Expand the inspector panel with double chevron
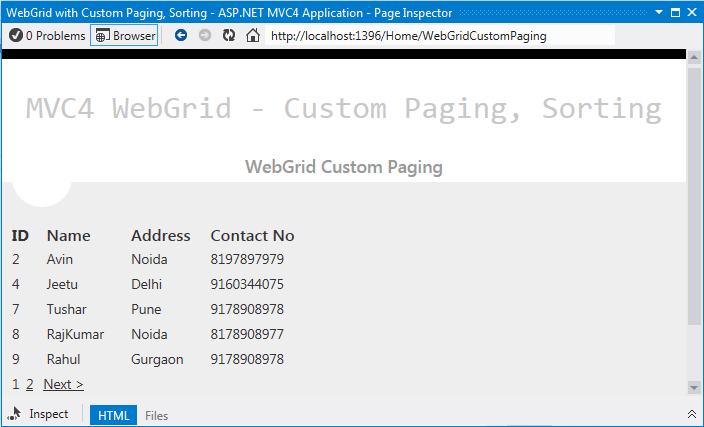This screenshot has height=427, width=704. 691,414
